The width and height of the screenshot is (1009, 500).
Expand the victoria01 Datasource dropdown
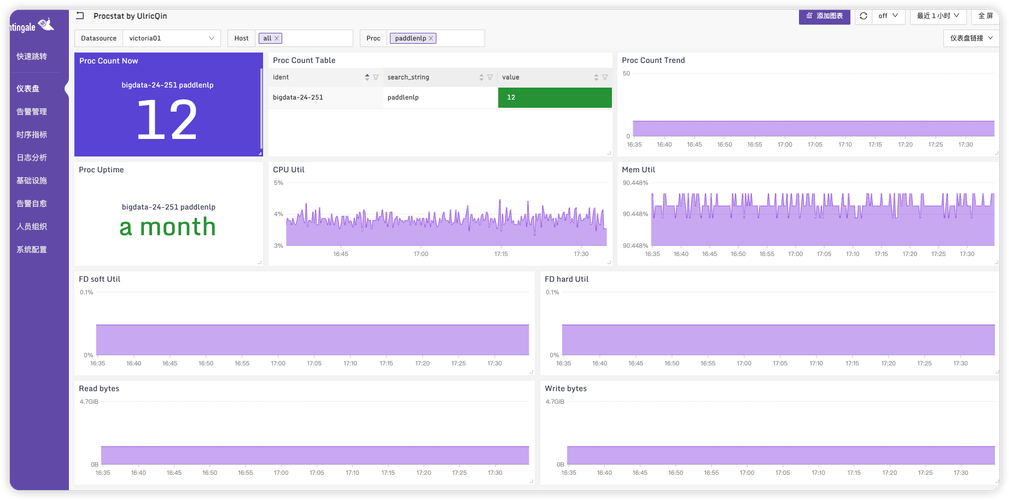coord(171,39)
